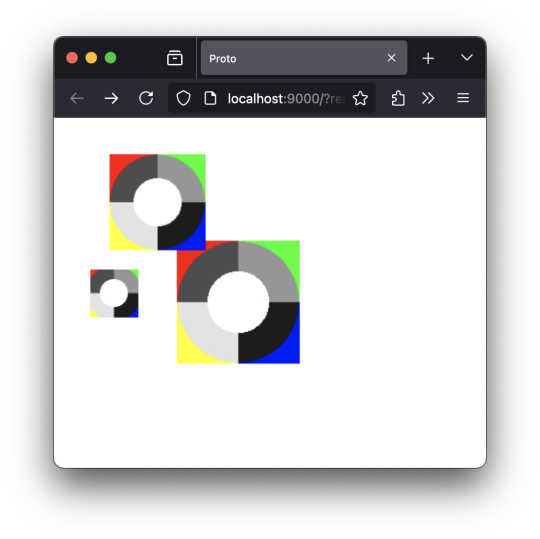Click the small donut image

click(x=114, y=293)
